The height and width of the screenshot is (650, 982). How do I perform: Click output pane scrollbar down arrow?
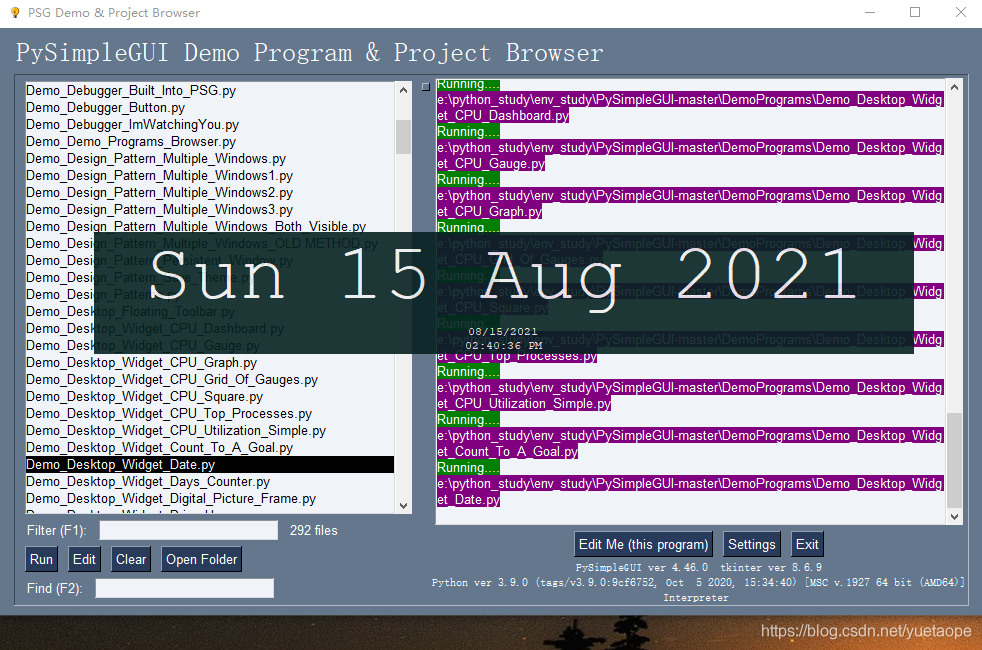click(x=954, y=517)
